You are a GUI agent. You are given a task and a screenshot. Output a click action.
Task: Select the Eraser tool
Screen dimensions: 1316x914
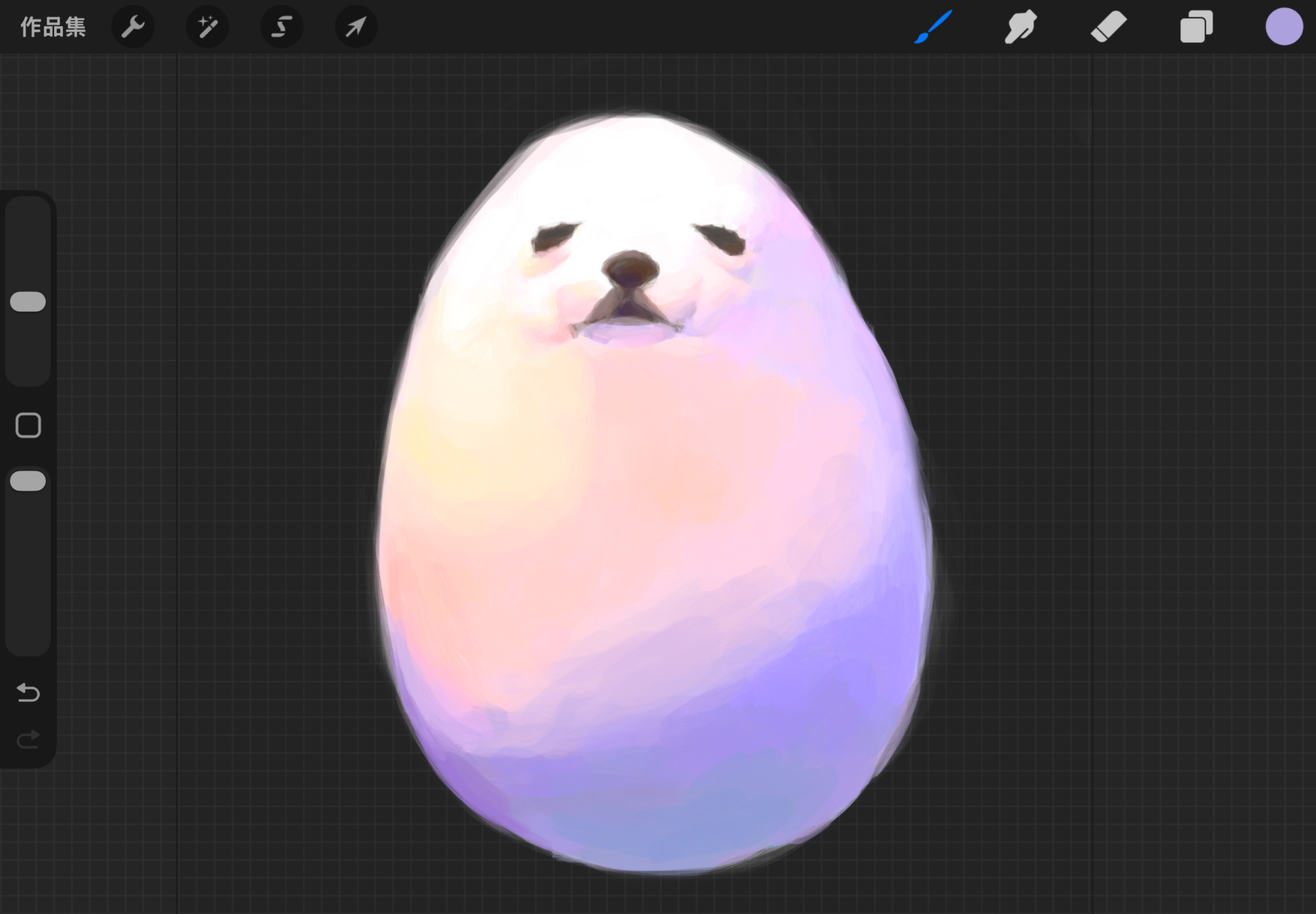point(1108,27)
